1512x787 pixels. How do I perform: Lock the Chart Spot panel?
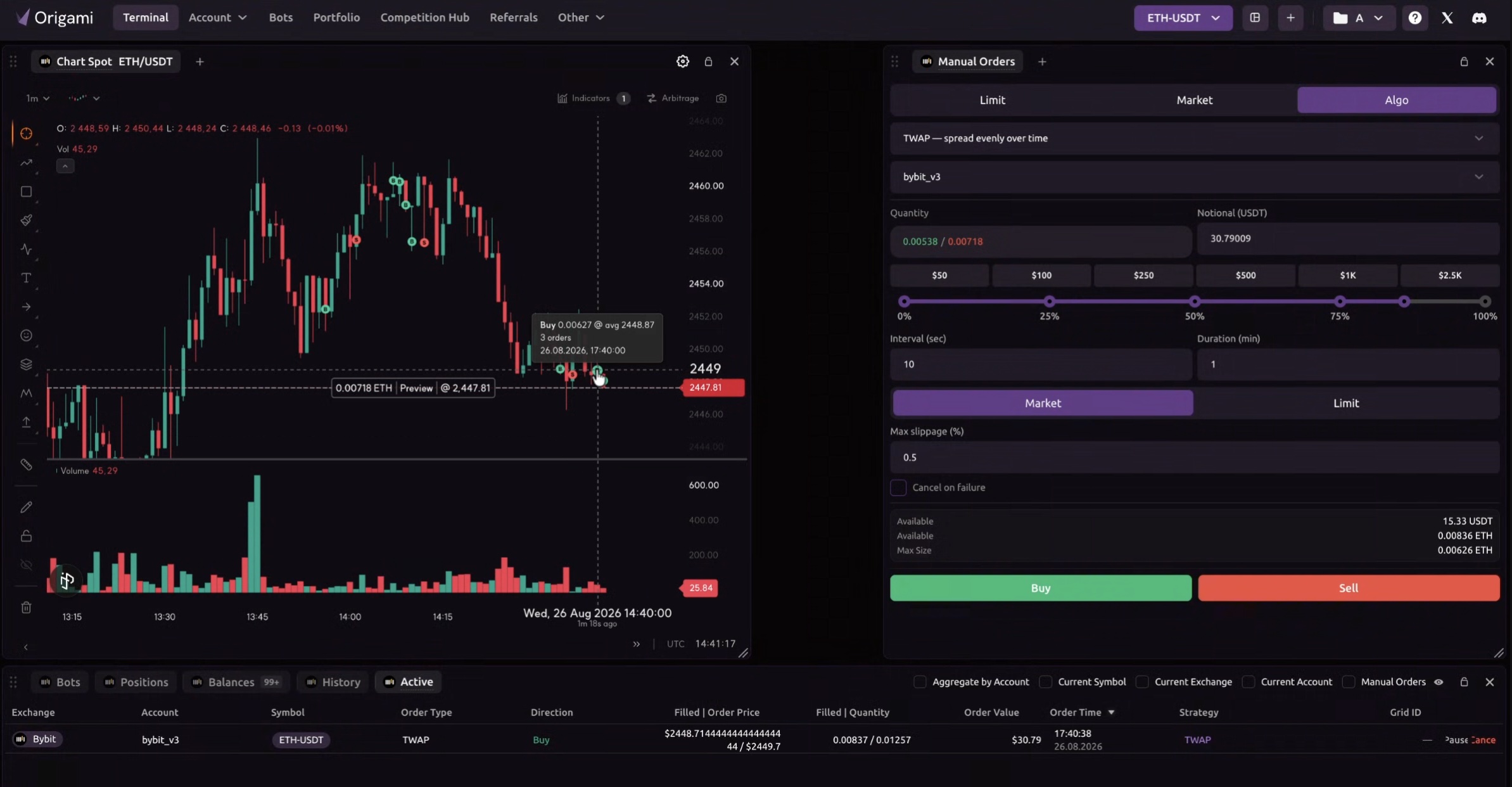[x=708, y=61]
